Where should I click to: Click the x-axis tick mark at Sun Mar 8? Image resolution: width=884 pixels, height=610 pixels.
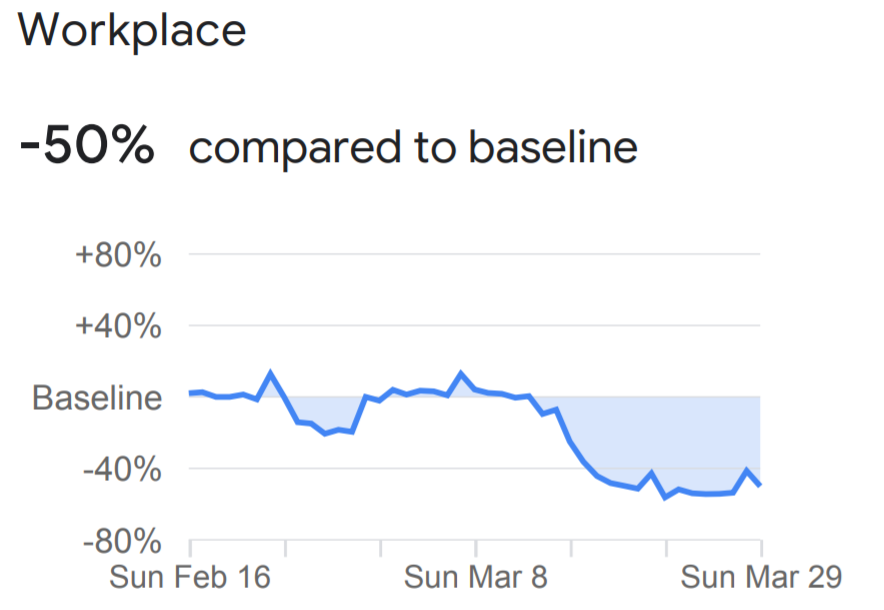coord(476,547)
